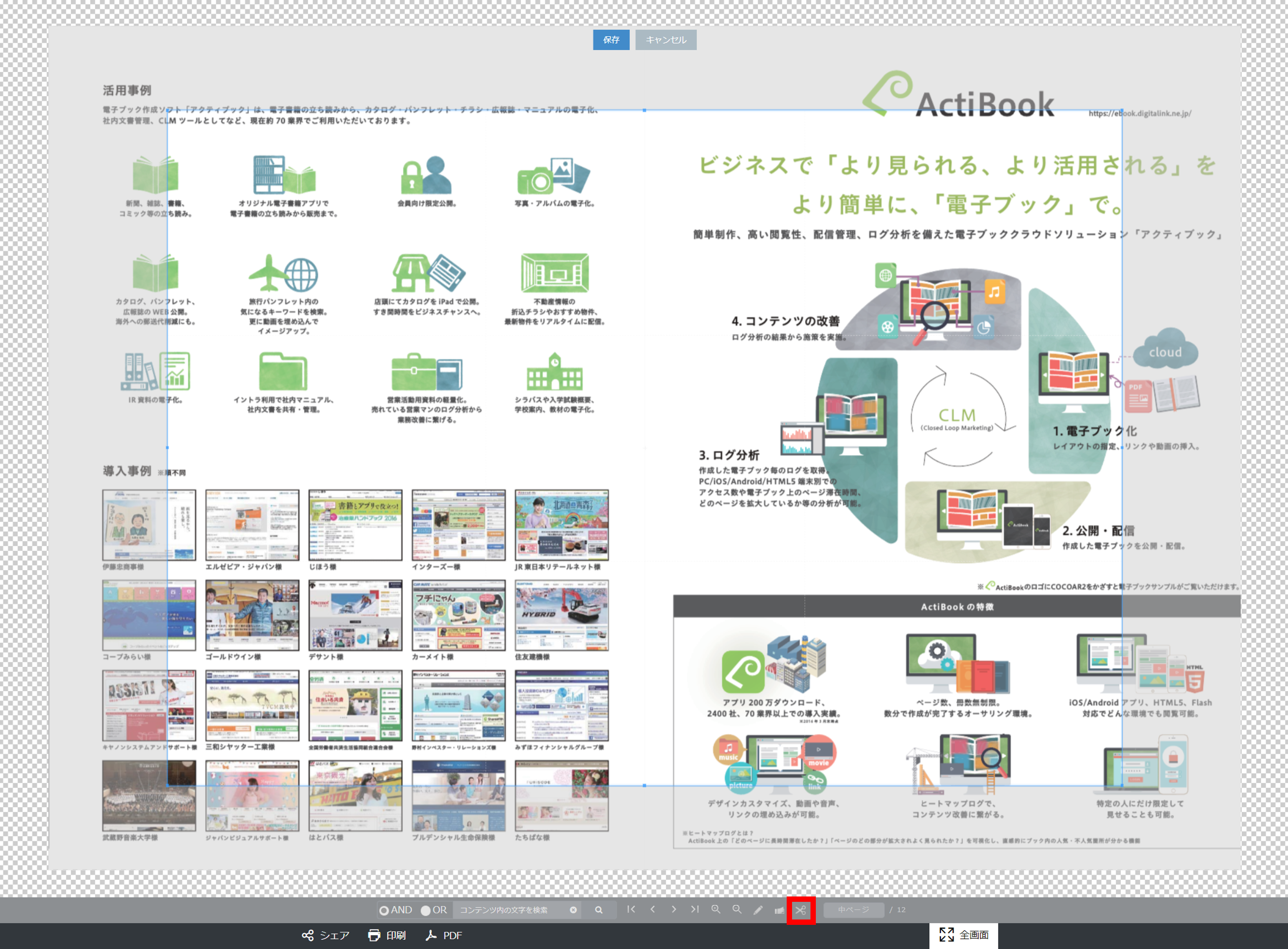Click the zoom in magnifier icon
This screenshot has height=949, width=1288.
pos(716,910)
